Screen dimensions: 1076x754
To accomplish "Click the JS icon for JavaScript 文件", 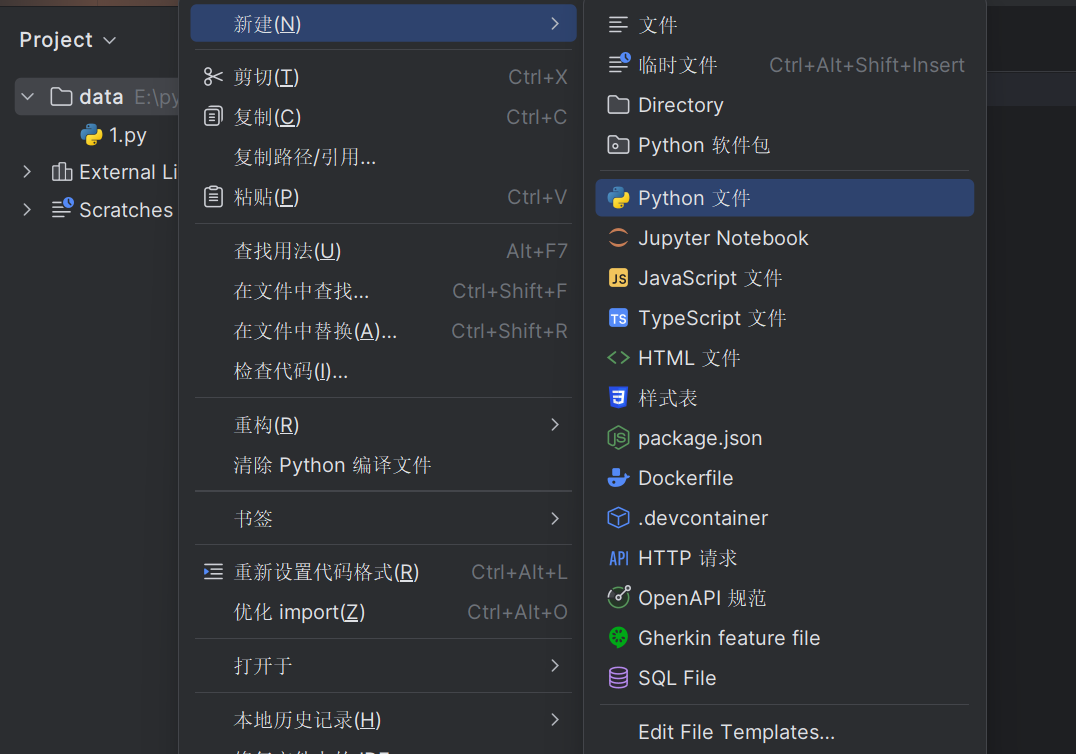I will pos(618,278).
